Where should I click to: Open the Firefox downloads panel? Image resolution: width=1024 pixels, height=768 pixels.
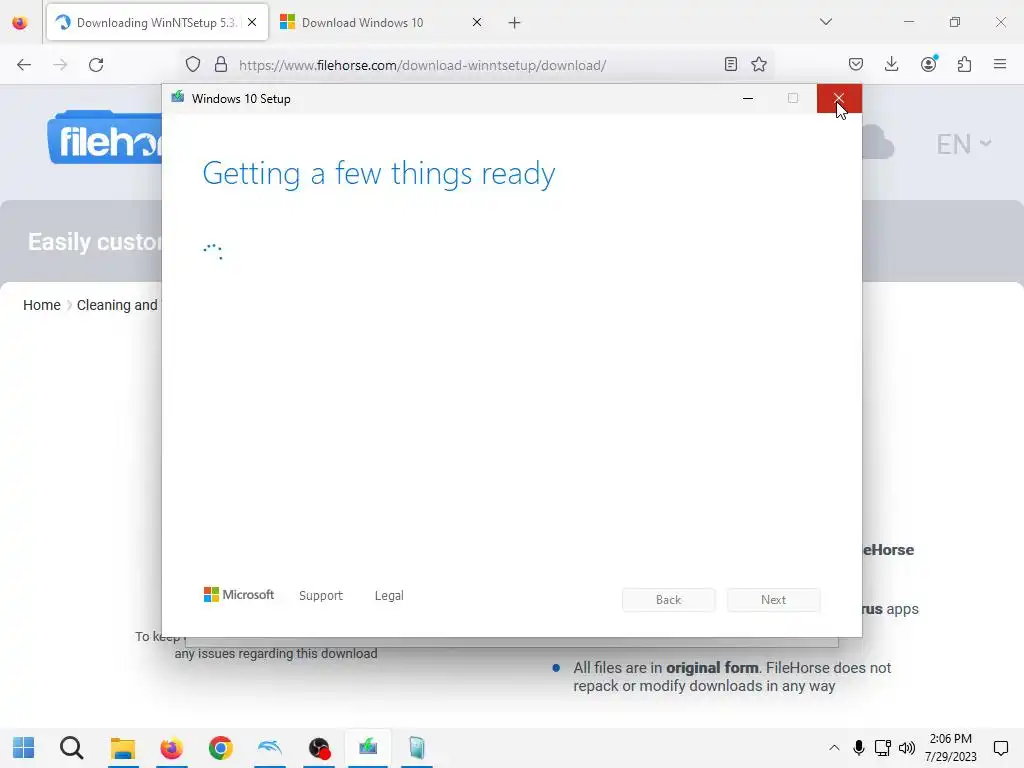pos(891,64)
